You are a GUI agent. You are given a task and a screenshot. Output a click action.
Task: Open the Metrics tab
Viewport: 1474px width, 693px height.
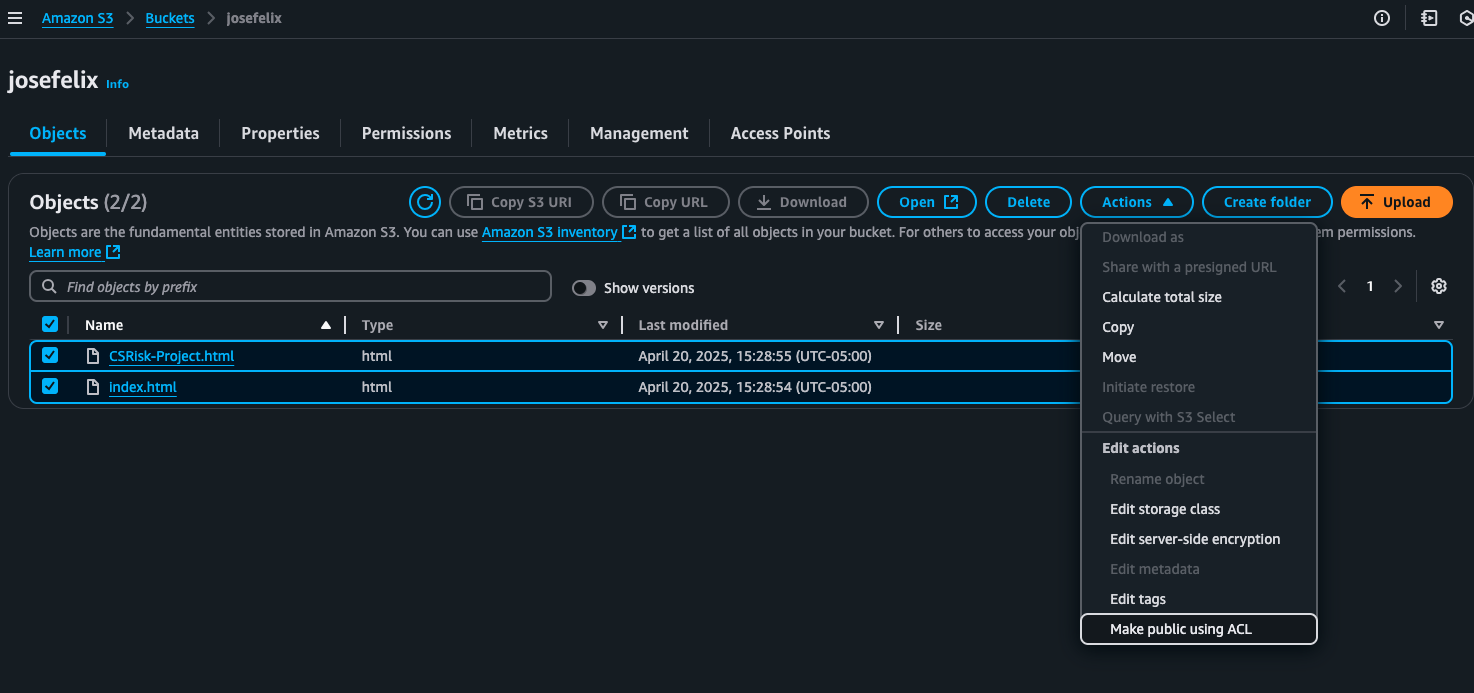tap(520, 133)
